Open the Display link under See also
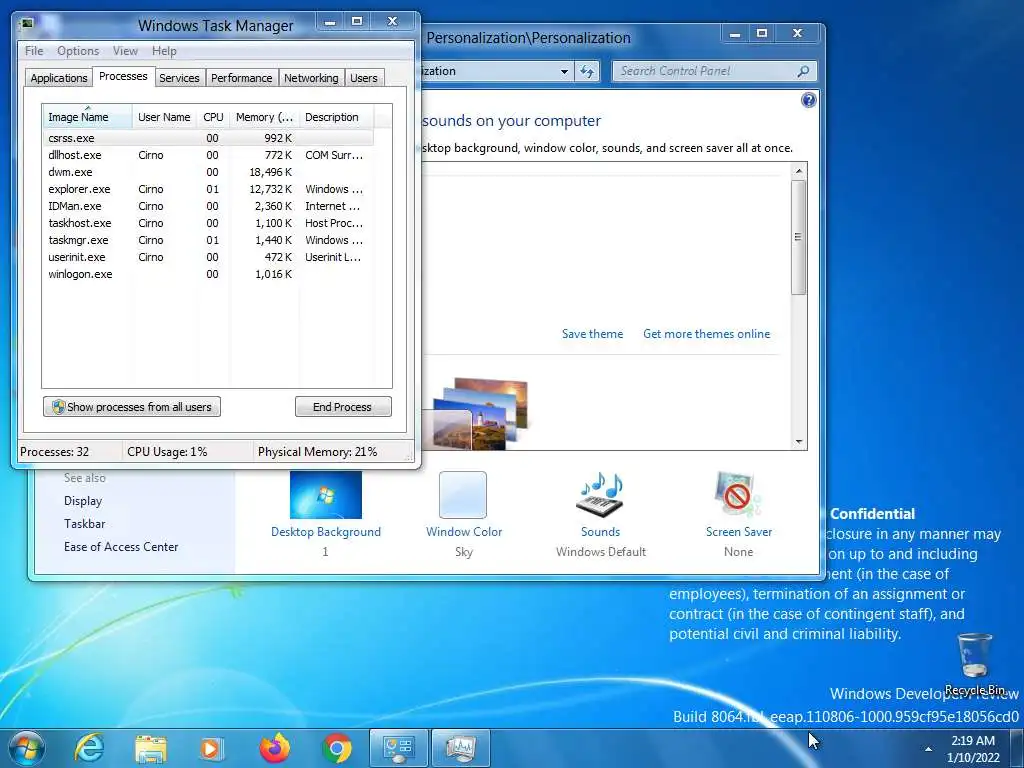The height and width of the screenshot is (768, 1024). point(83,501)
